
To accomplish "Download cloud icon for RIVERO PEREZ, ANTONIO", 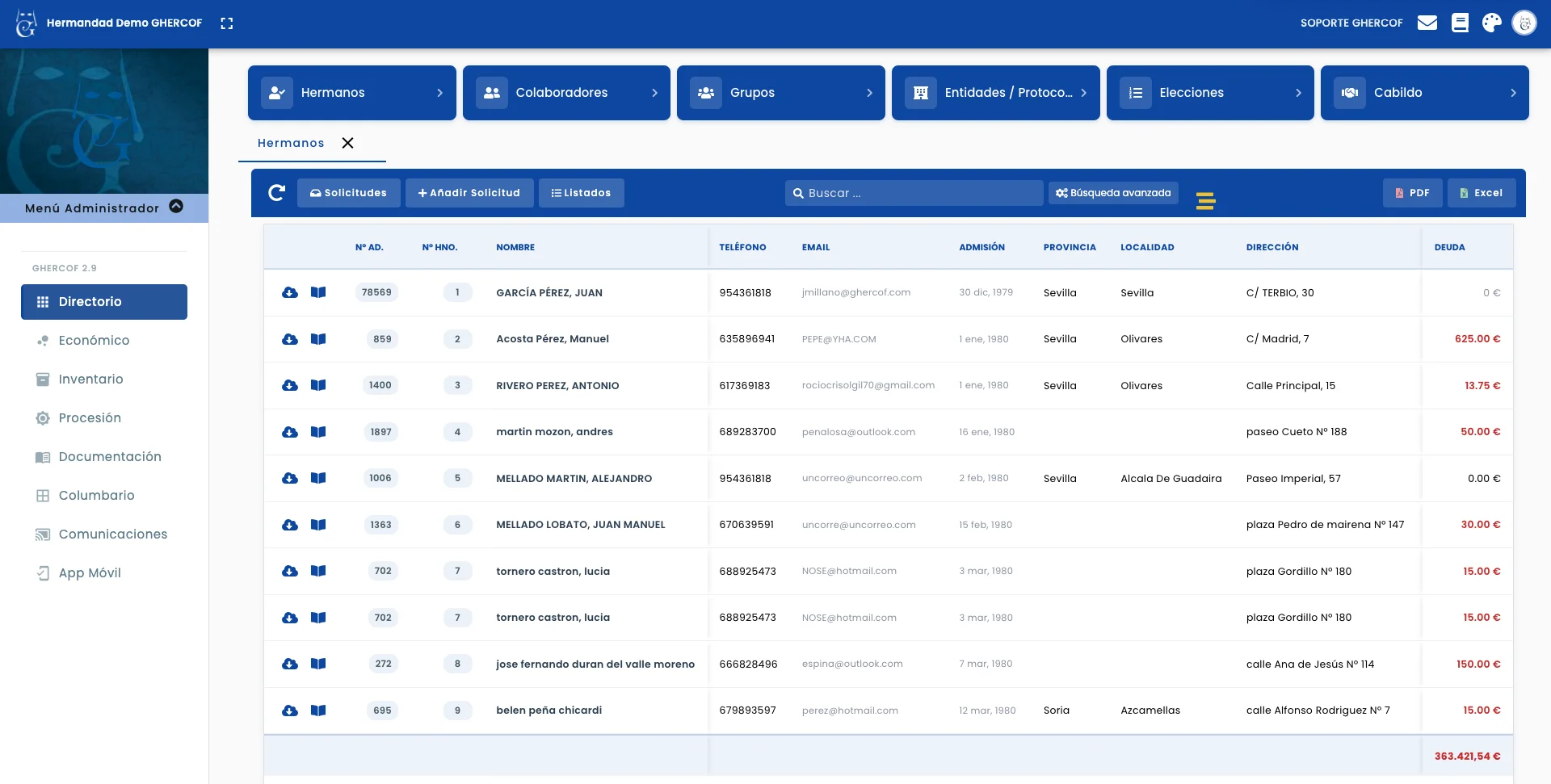I will pyautogui.click(x=290, y=385).
